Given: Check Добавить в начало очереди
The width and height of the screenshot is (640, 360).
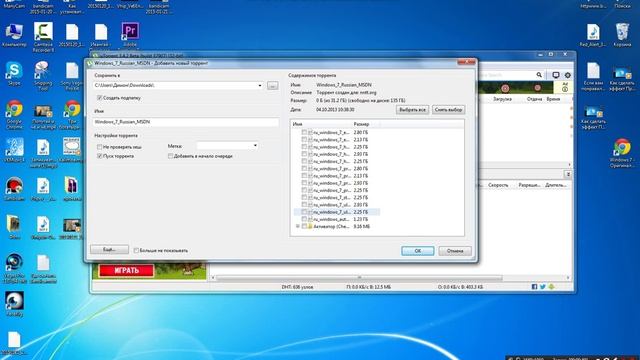Looking at the screenshot, I should [170, 156].
